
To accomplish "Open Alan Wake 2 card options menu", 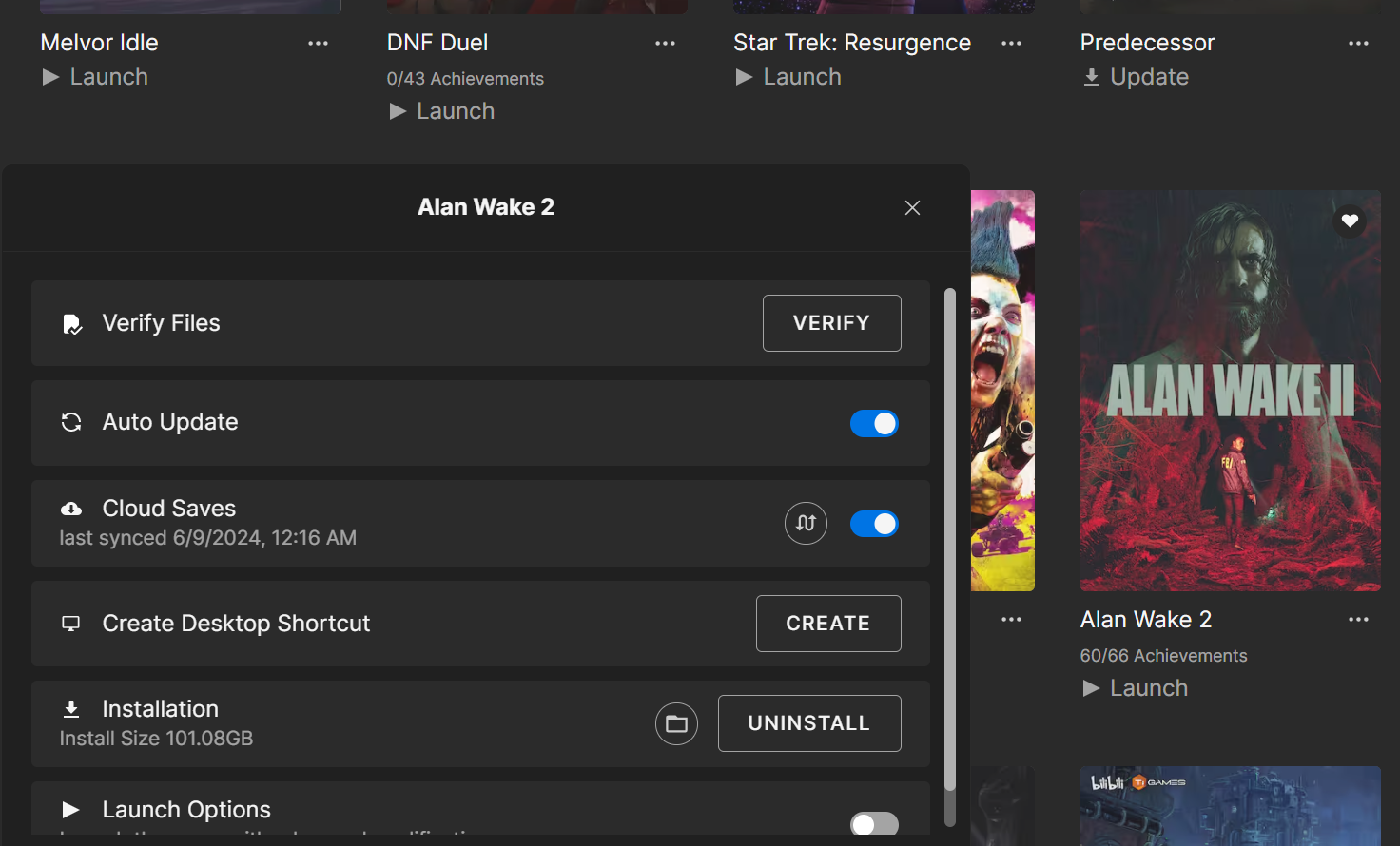I will coord(1358,620).
